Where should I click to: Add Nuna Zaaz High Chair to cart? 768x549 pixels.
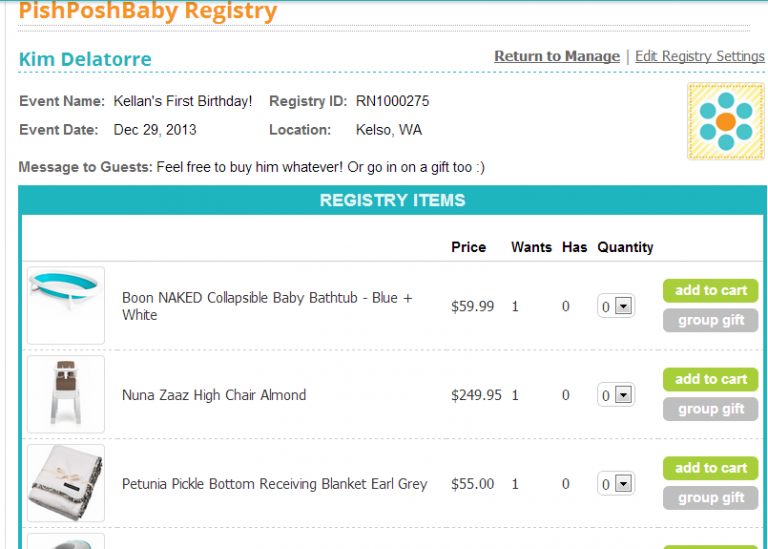[710, 379]
